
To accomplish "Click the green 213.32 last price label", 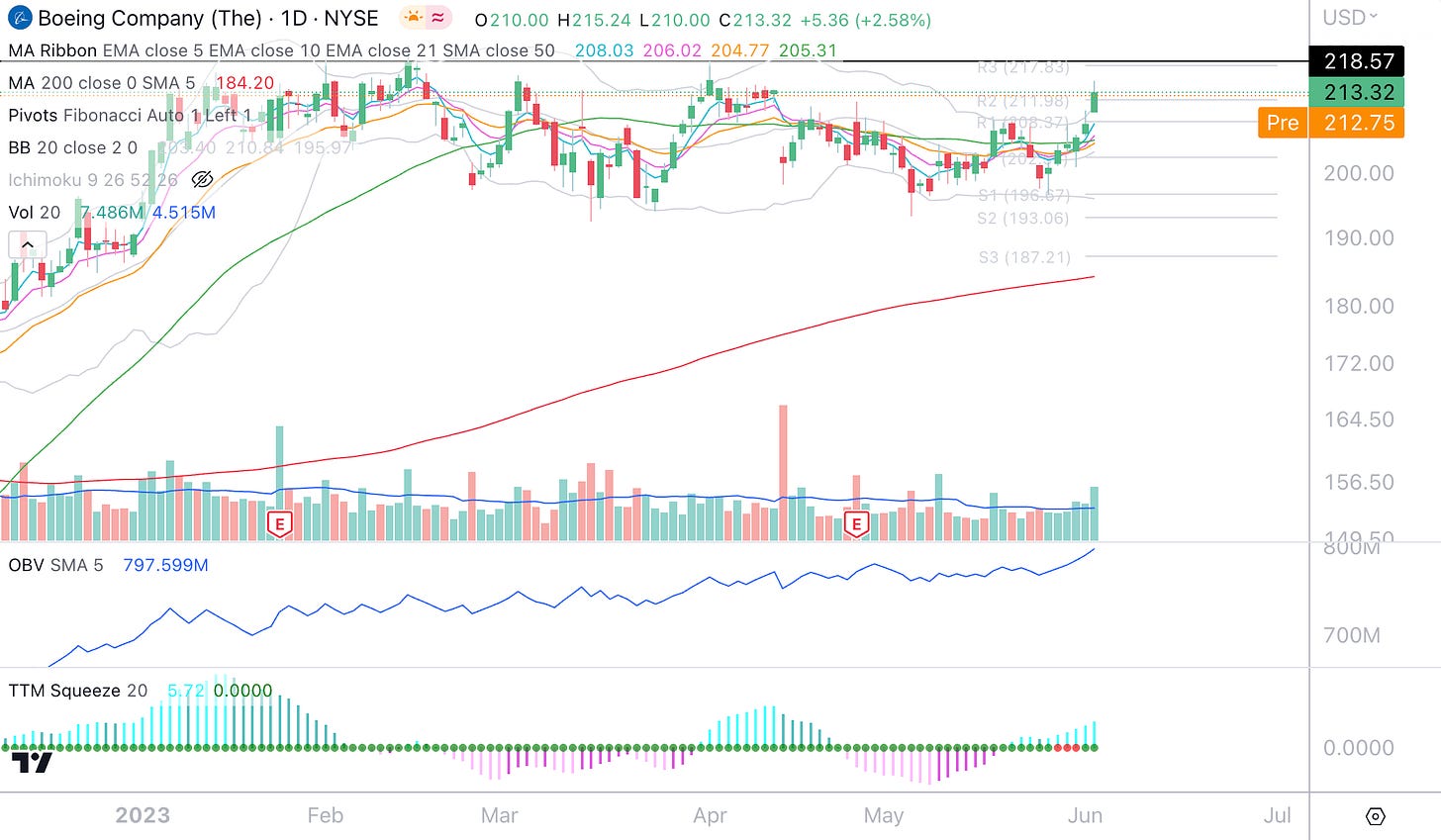I will tap(1356, 92).
